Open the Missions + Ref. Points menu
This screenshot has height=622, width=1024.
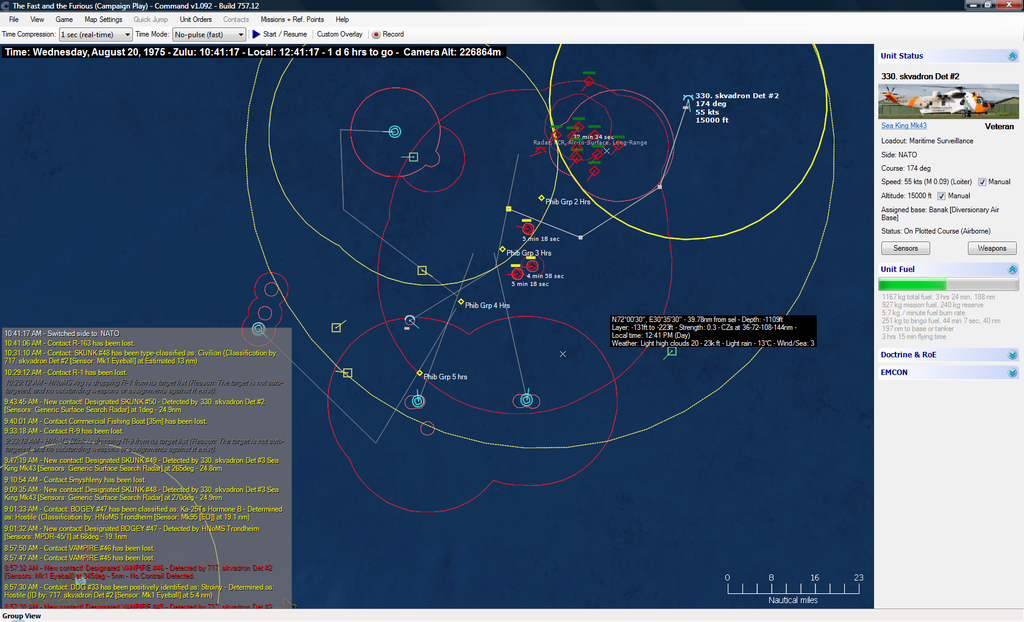[291, 19]
